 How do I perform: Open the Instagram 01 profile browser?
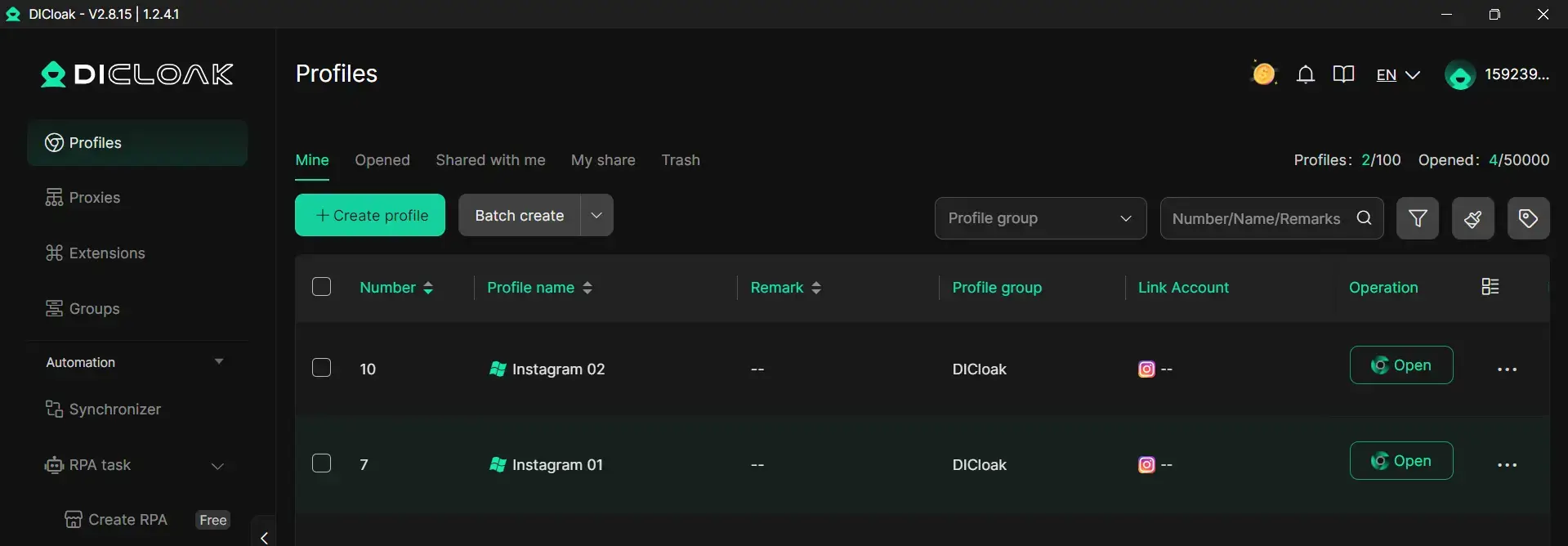click(x=1400, y=461)
